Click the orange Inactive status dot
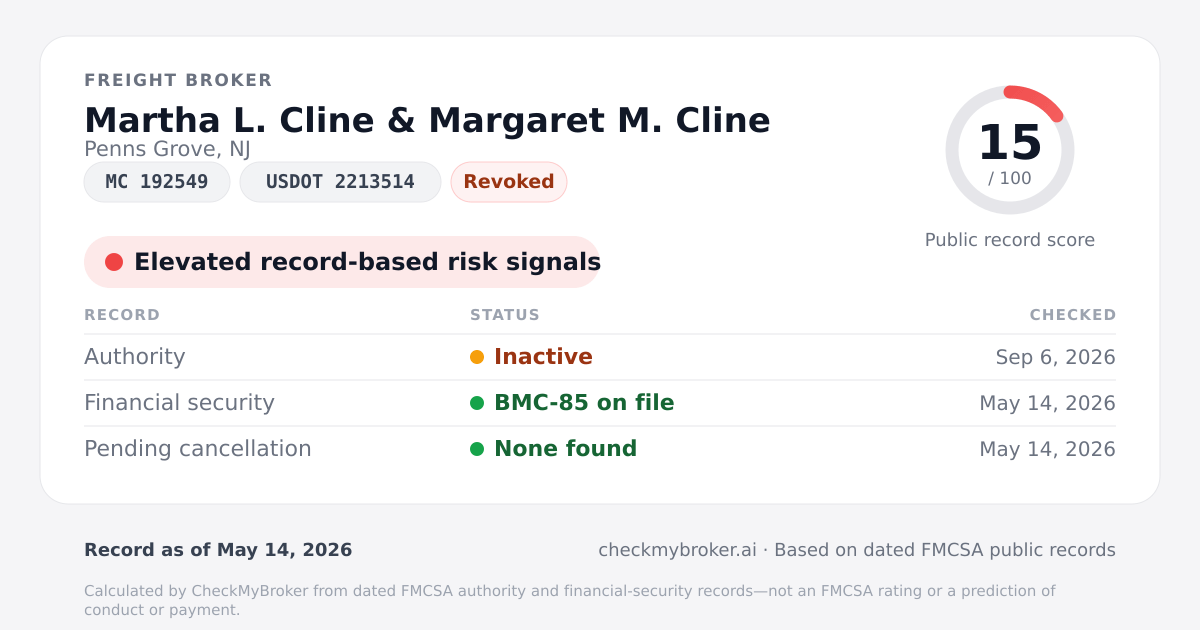Screen dimensions: 1200x630 tap(477, 357)
